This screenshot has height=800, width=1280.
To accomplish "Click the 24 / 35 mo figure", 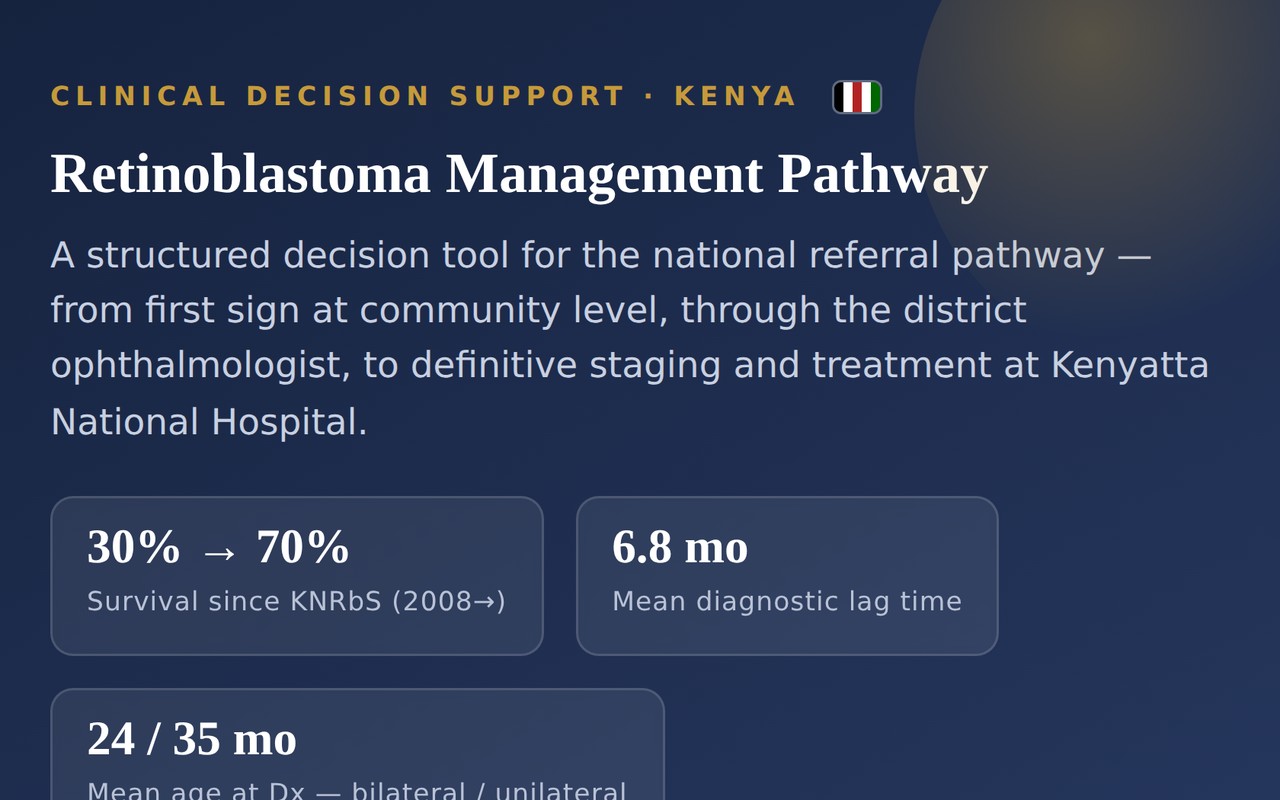I will 192,740.
